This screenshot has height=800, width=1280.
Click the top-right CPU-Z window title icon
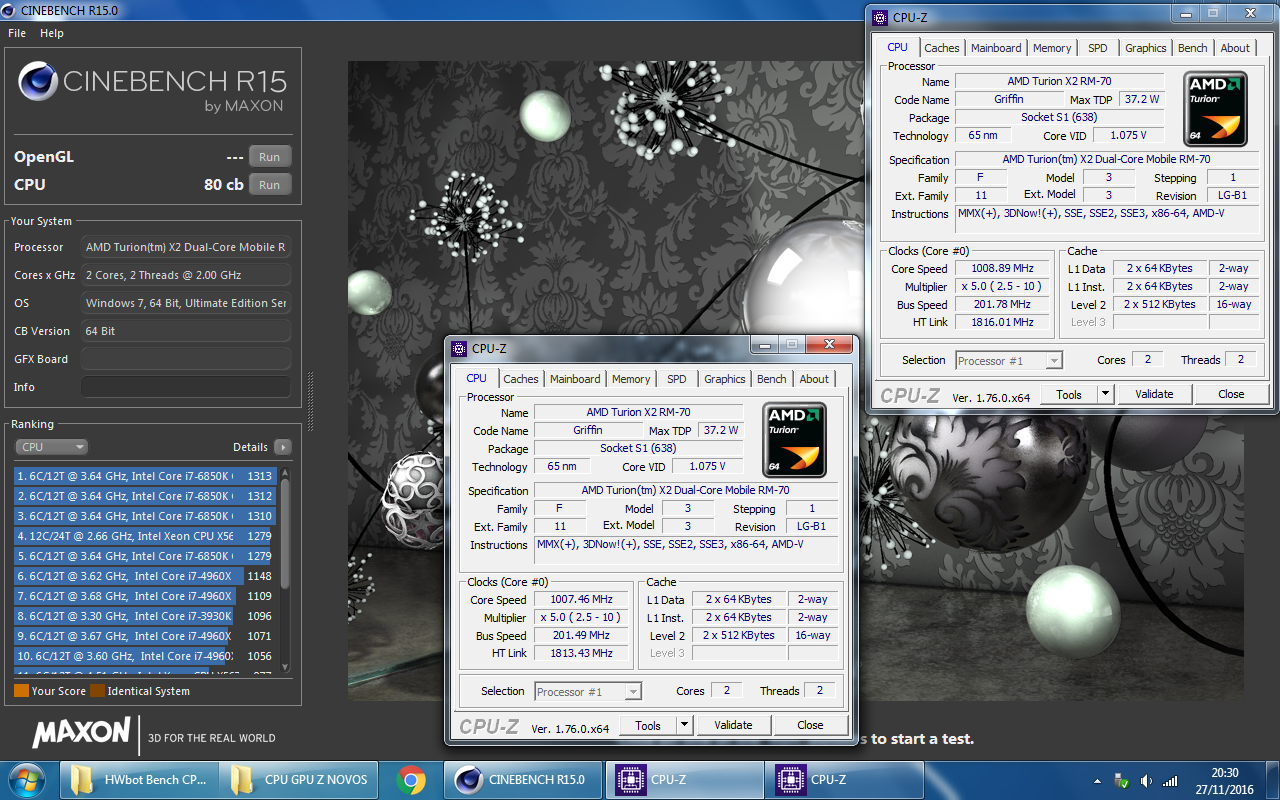[880, 17]
